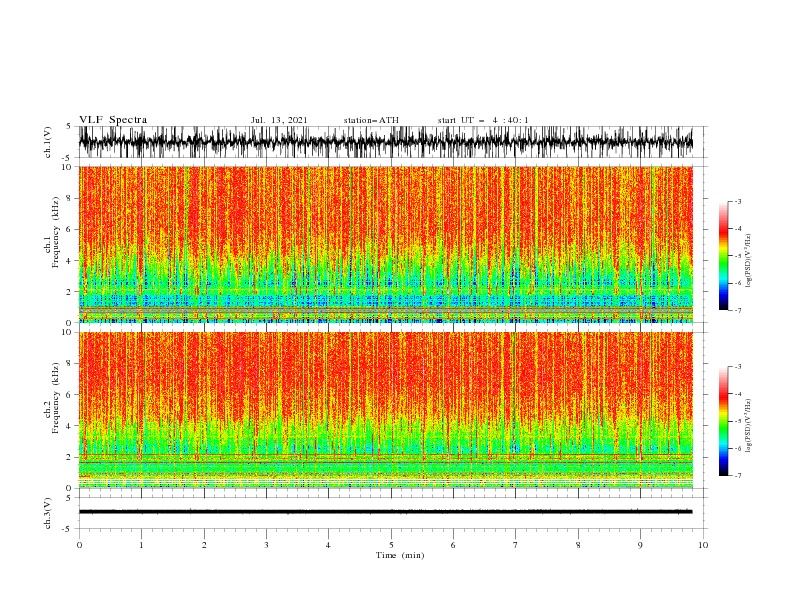792x612 pixels.
Task: Click the "4" tick on ch.2 frequency axis
Action: [70, 426]
